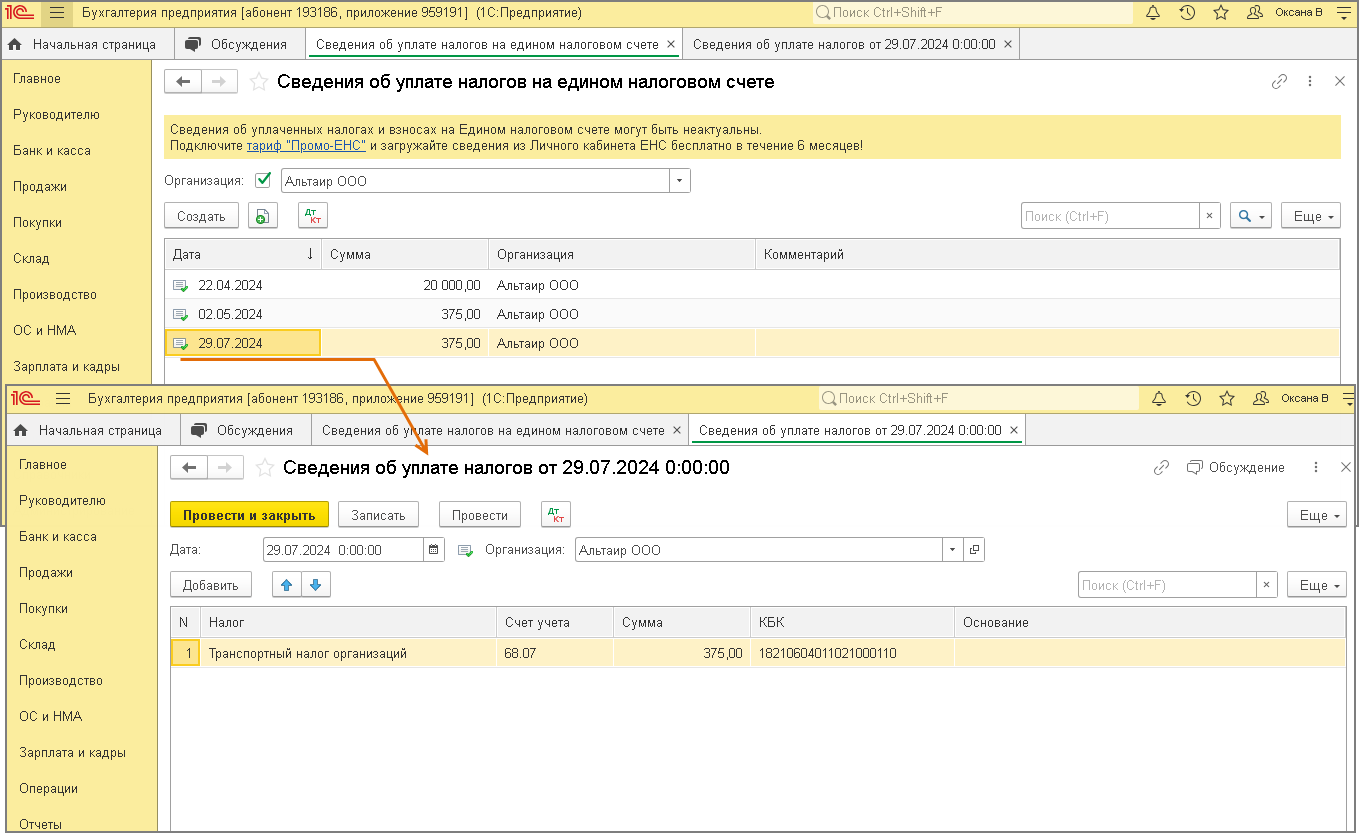Open the main menu in the document window

pyautogui.click(x=63, y=398)
